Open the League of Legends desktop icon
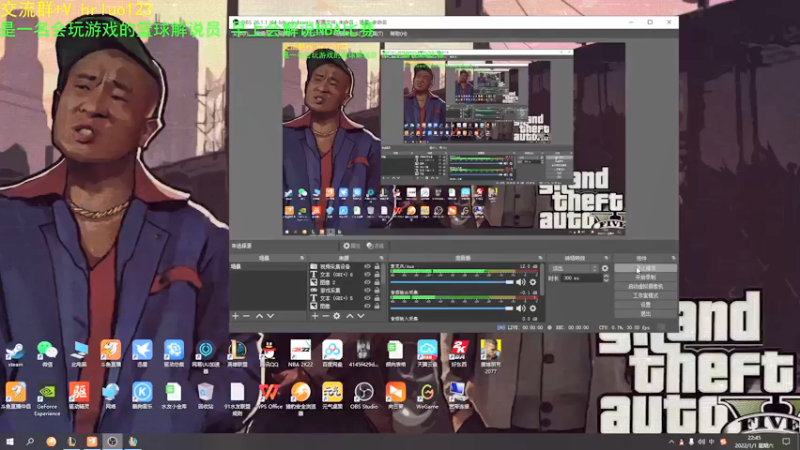This screenshot has width=800, height=450. pyautogui.click(x=237, y=353)
